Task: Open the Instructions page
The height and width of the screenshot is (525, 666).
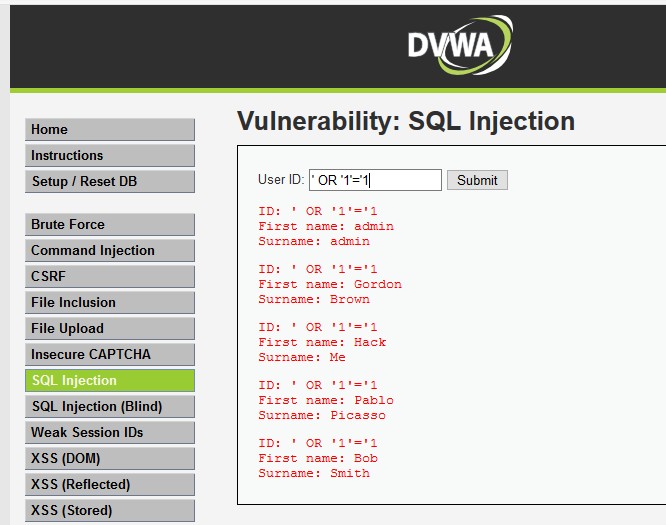Action: click(x=110, y=155)
